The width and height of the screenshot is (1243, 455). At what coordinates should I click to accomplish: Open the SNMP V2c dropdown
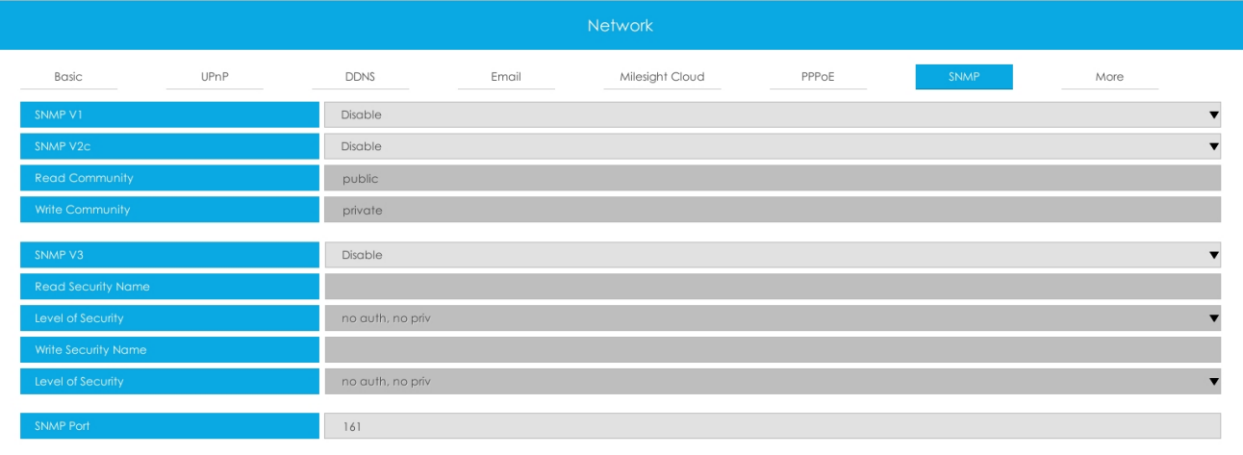[x=772, y=146]
